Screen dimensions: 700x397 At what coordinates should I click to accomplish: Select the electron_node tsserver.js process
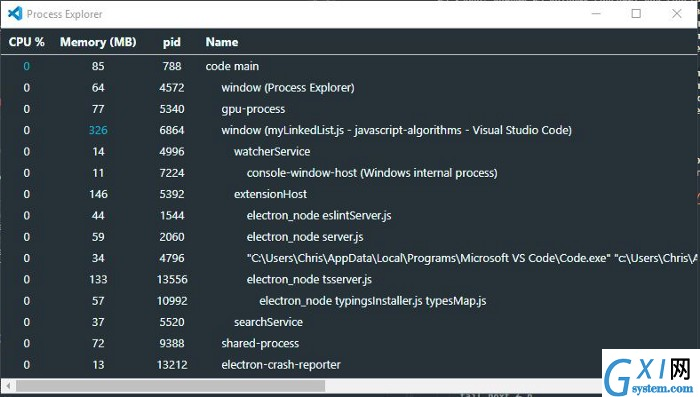[x=349, y=280]
